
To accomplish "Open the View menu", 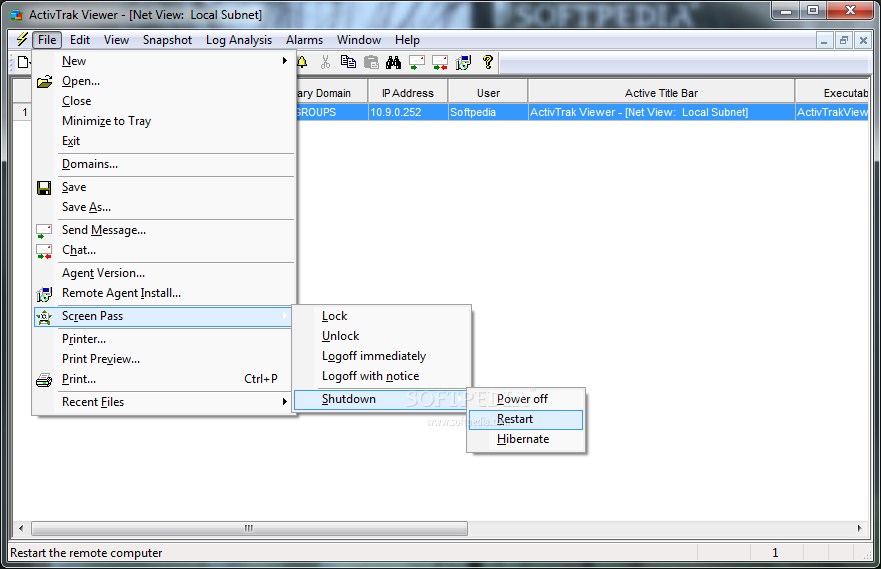I will [x=116, y=40].
